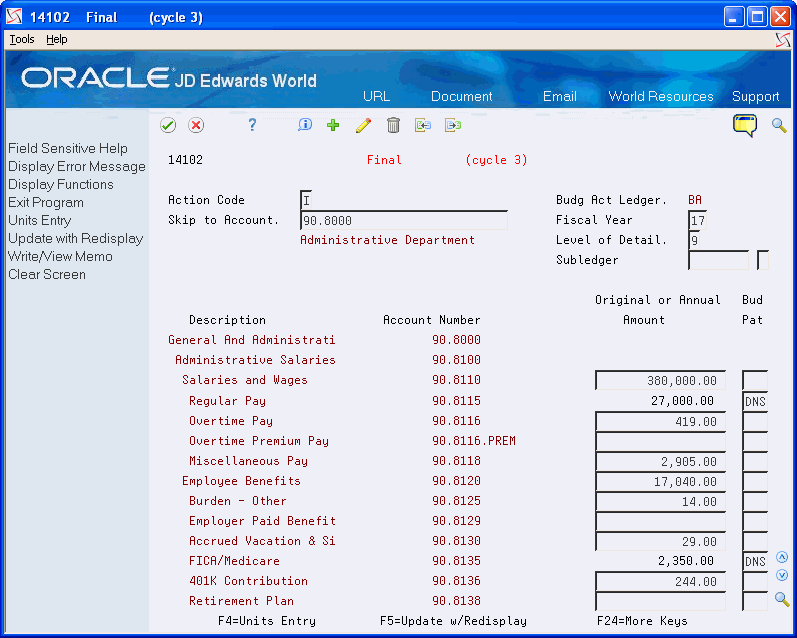Click Clear Screen link
Screen dimensions: 797x638
tap(47, 275)
